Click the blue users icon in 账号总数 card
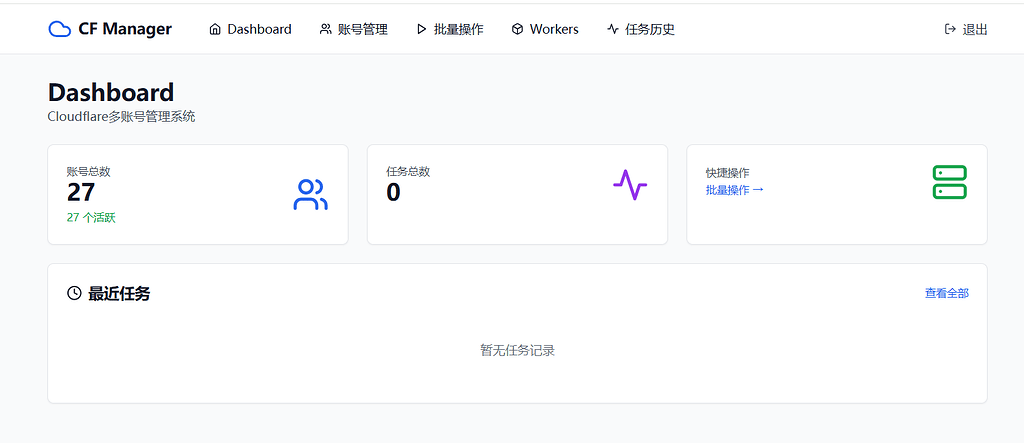Image resolution: width=1024 pixels, height=443 pixels. (311, 195)
